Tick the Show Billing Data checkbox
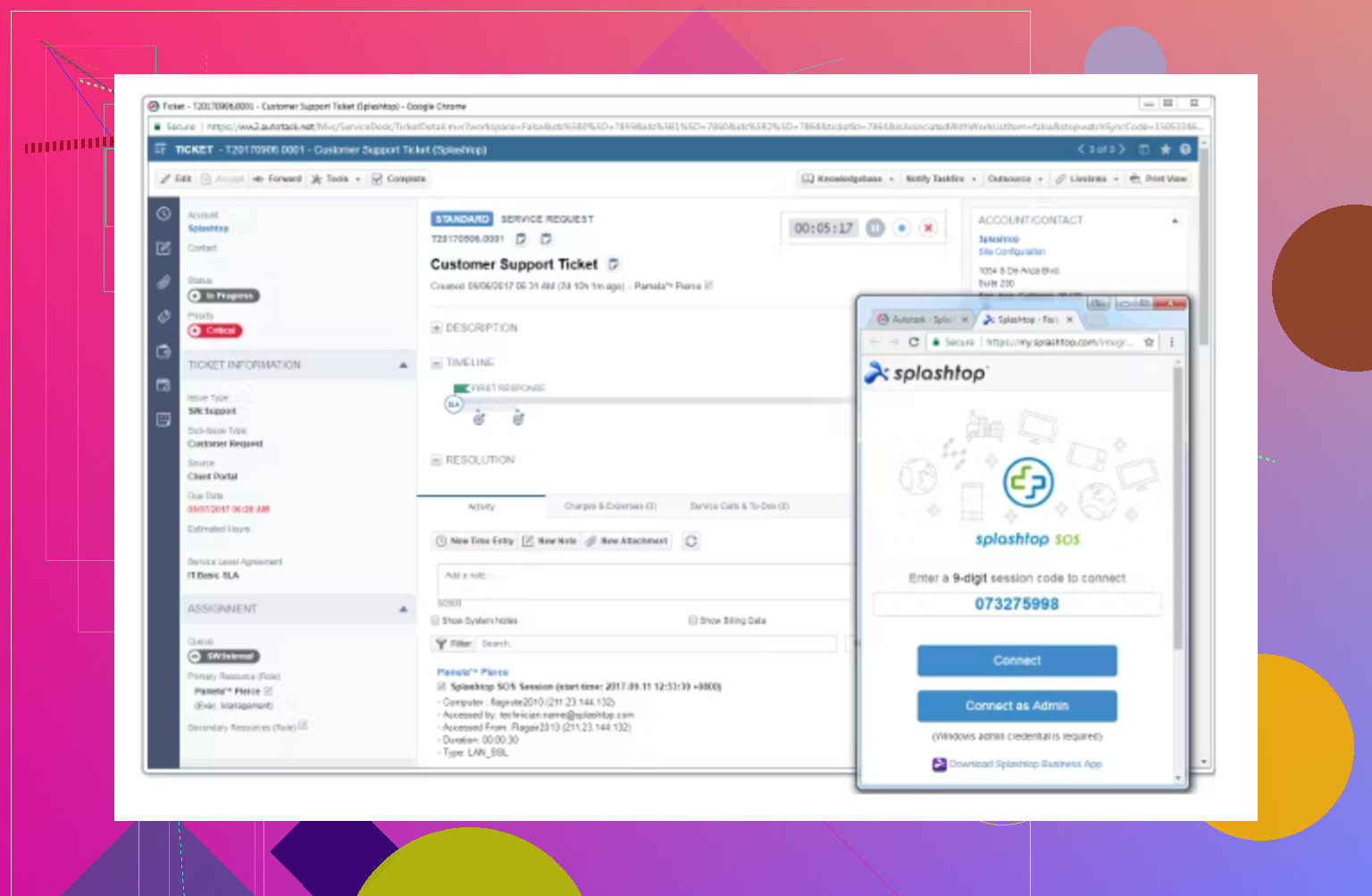The width and height of the screenshot is (1372, 896). (692, 620)
